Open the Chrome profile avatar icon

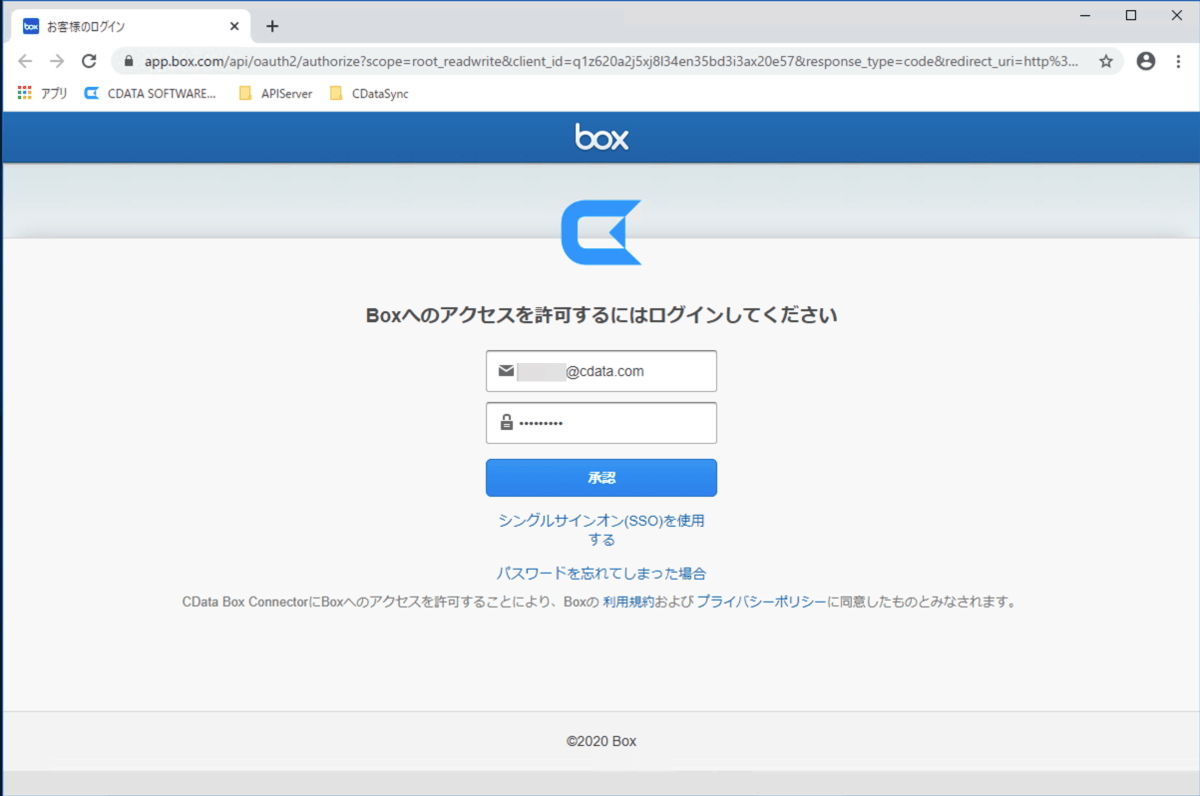coord(1146,61)
